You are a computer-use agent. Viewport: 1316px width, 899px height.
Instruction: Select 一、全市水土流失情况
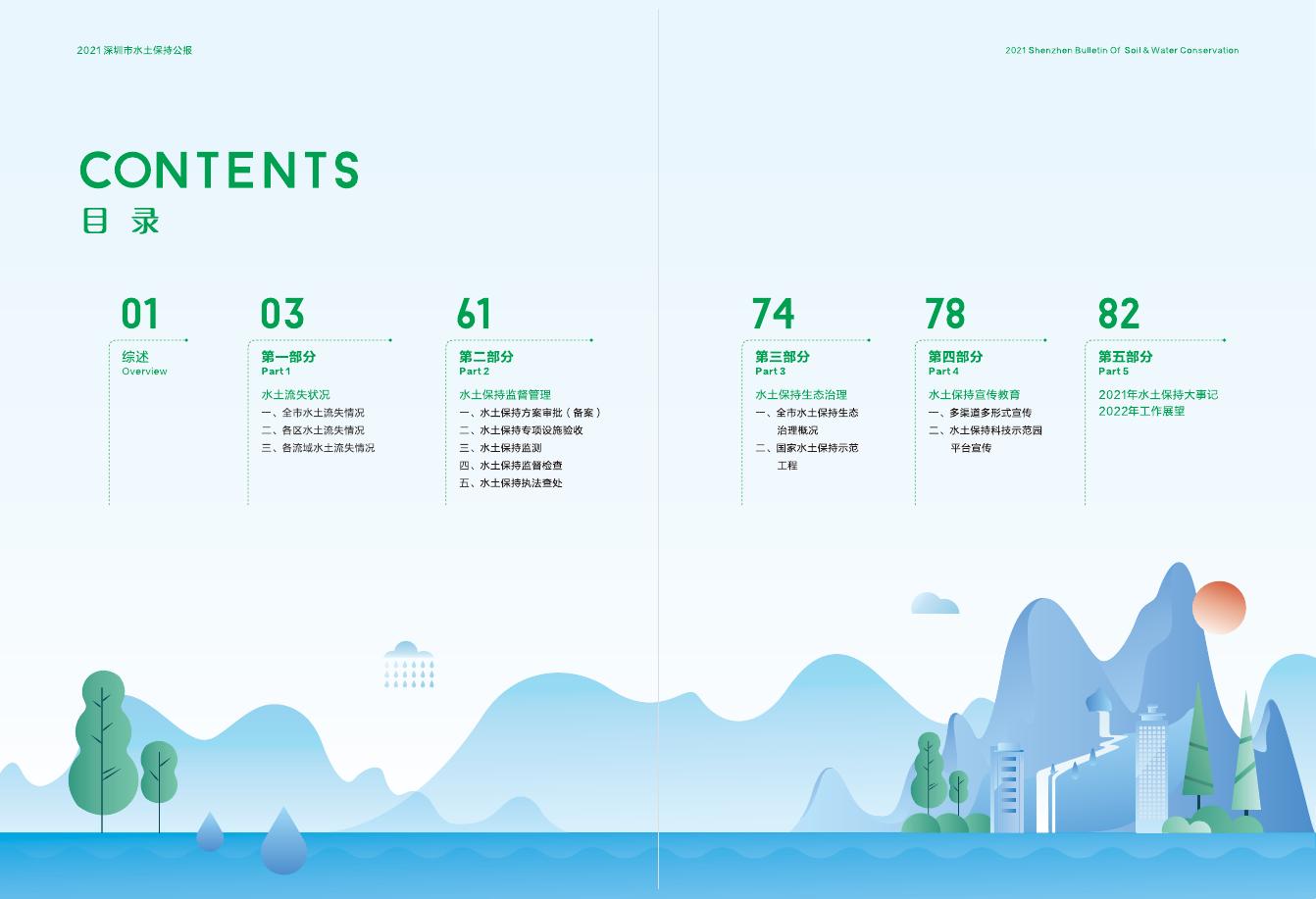pyautogui.click(x=313, y=413)
